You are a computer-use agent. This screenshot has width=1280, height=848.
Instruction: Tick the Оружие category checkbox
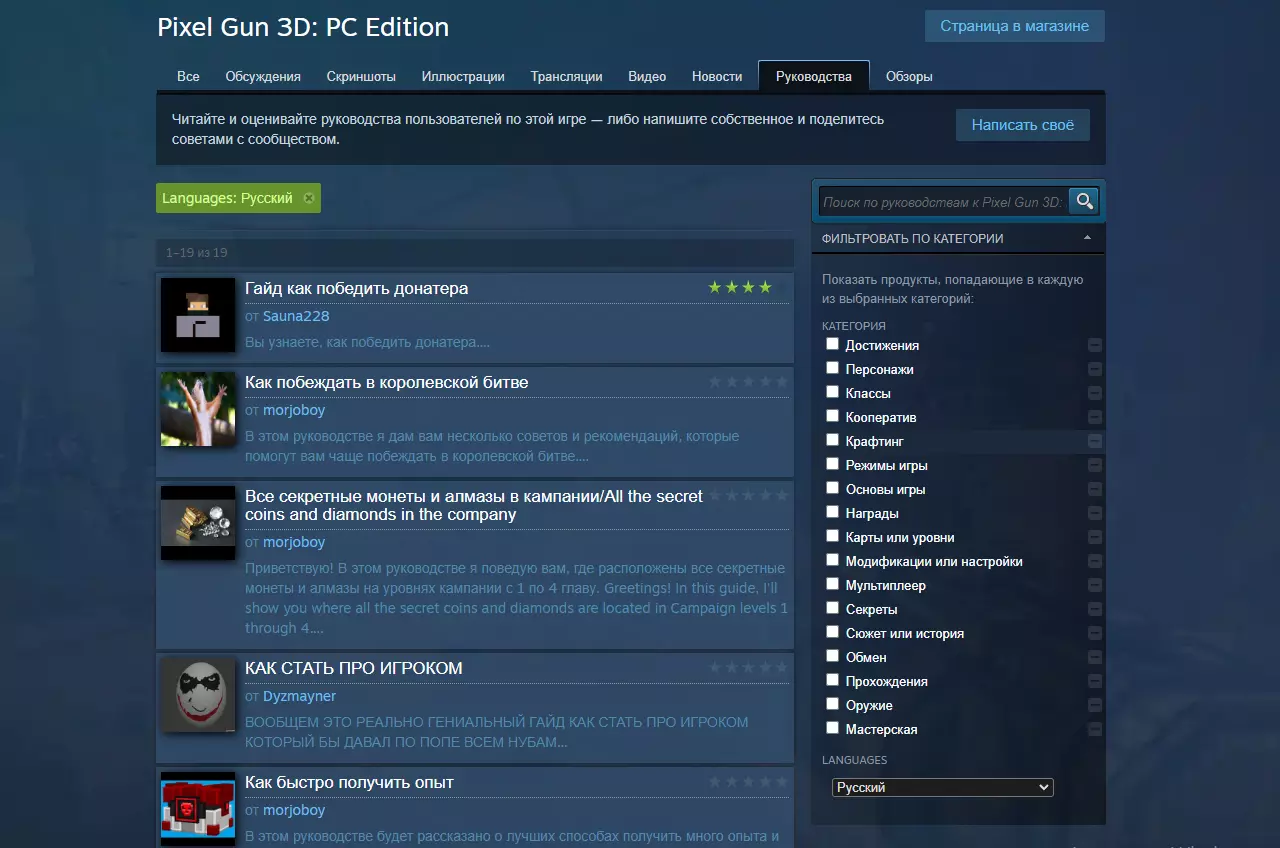(832, 704)
